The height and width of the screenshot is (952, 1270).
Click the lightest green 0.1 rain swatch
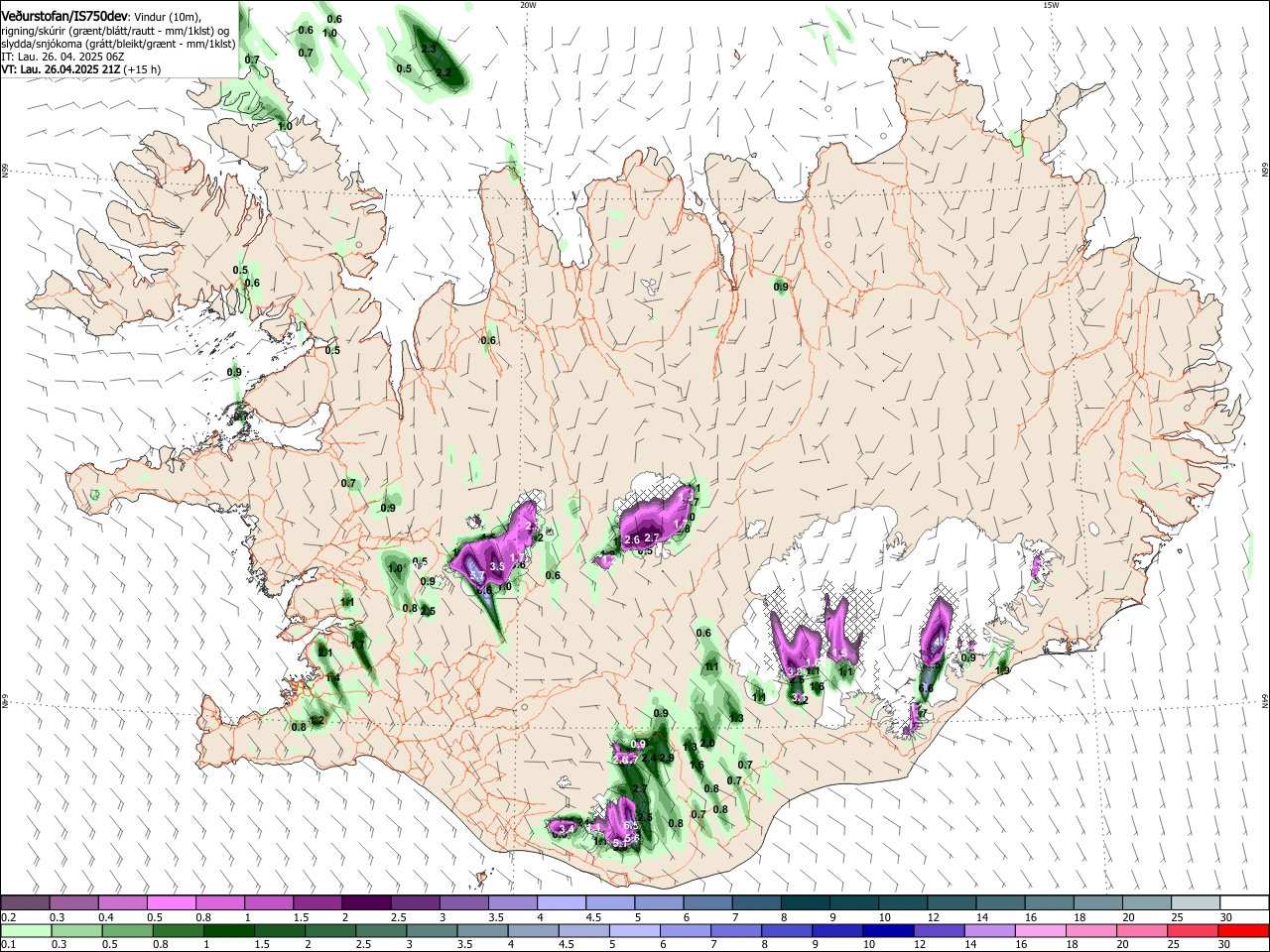(26, 930)
